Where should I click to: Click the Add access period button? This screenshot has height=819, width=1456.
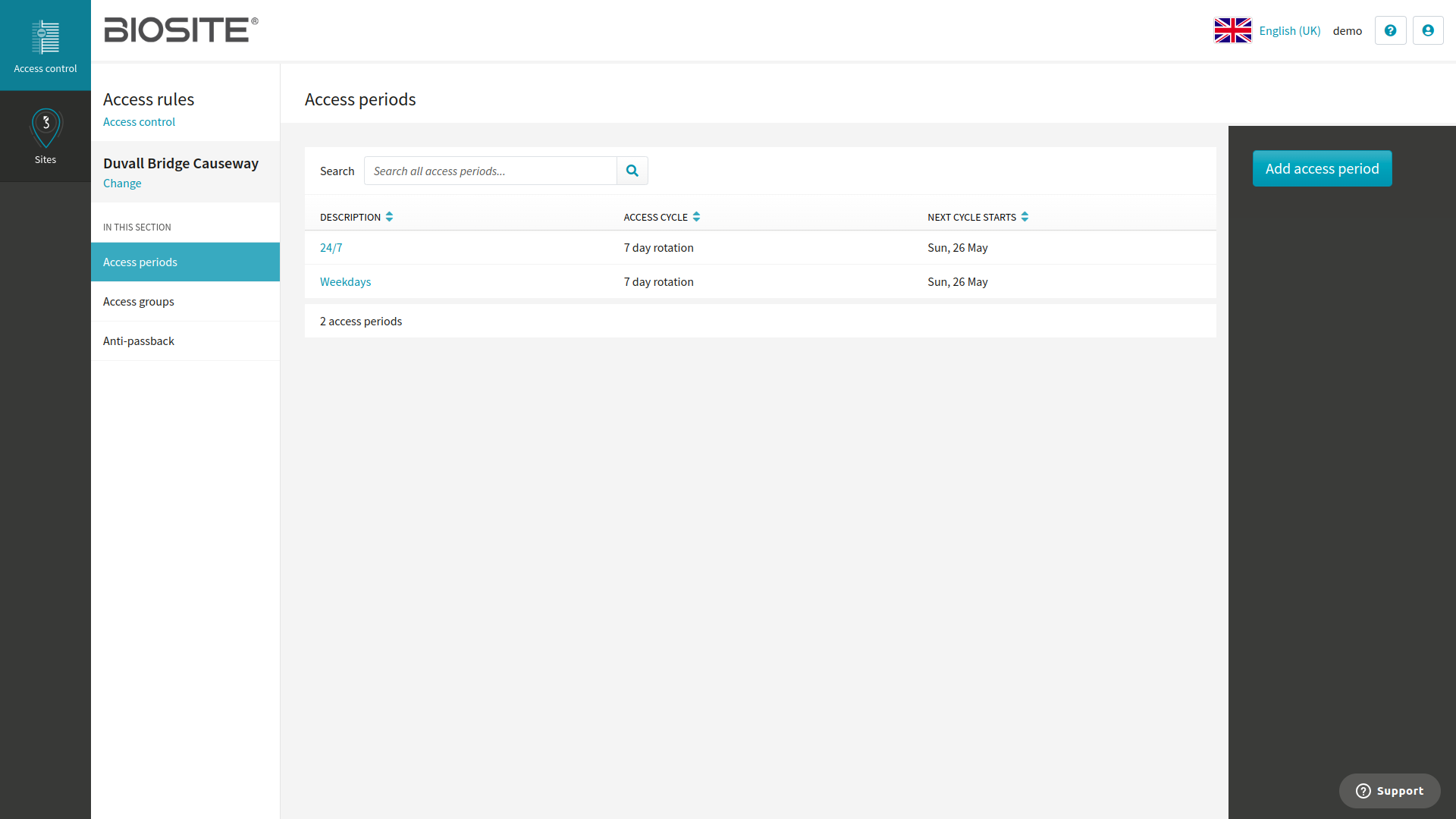coord(1322,168)
